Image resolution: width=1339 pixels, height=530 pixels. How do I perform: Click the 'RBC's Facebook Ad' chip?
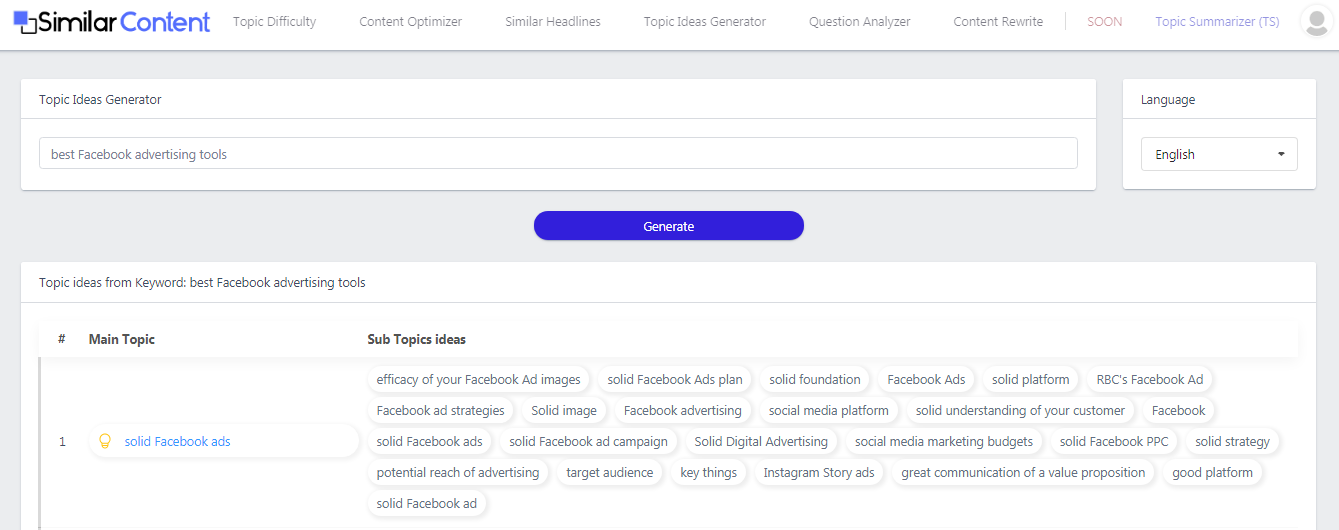click(1150, 379)
